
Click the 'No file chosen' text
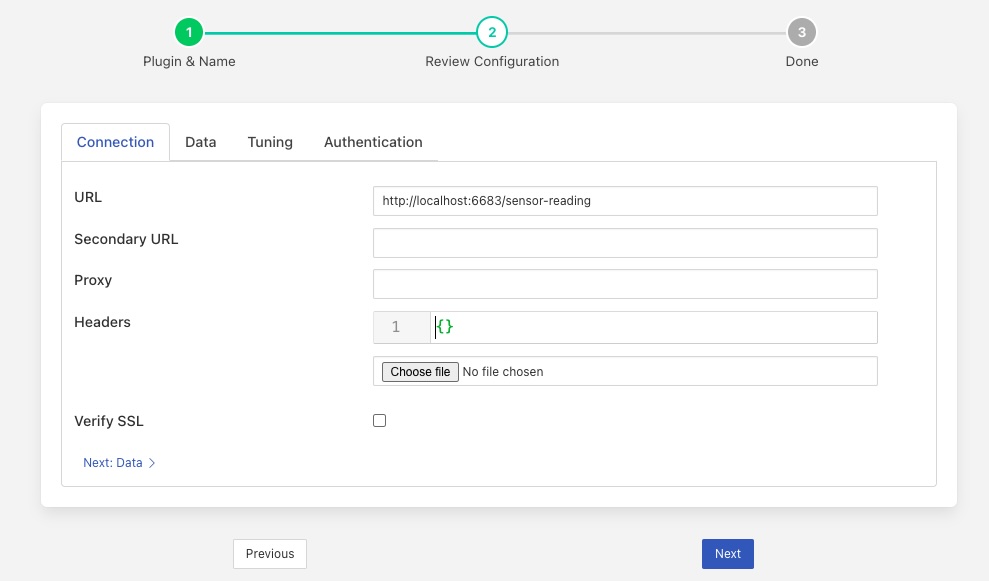click(503, 372)
